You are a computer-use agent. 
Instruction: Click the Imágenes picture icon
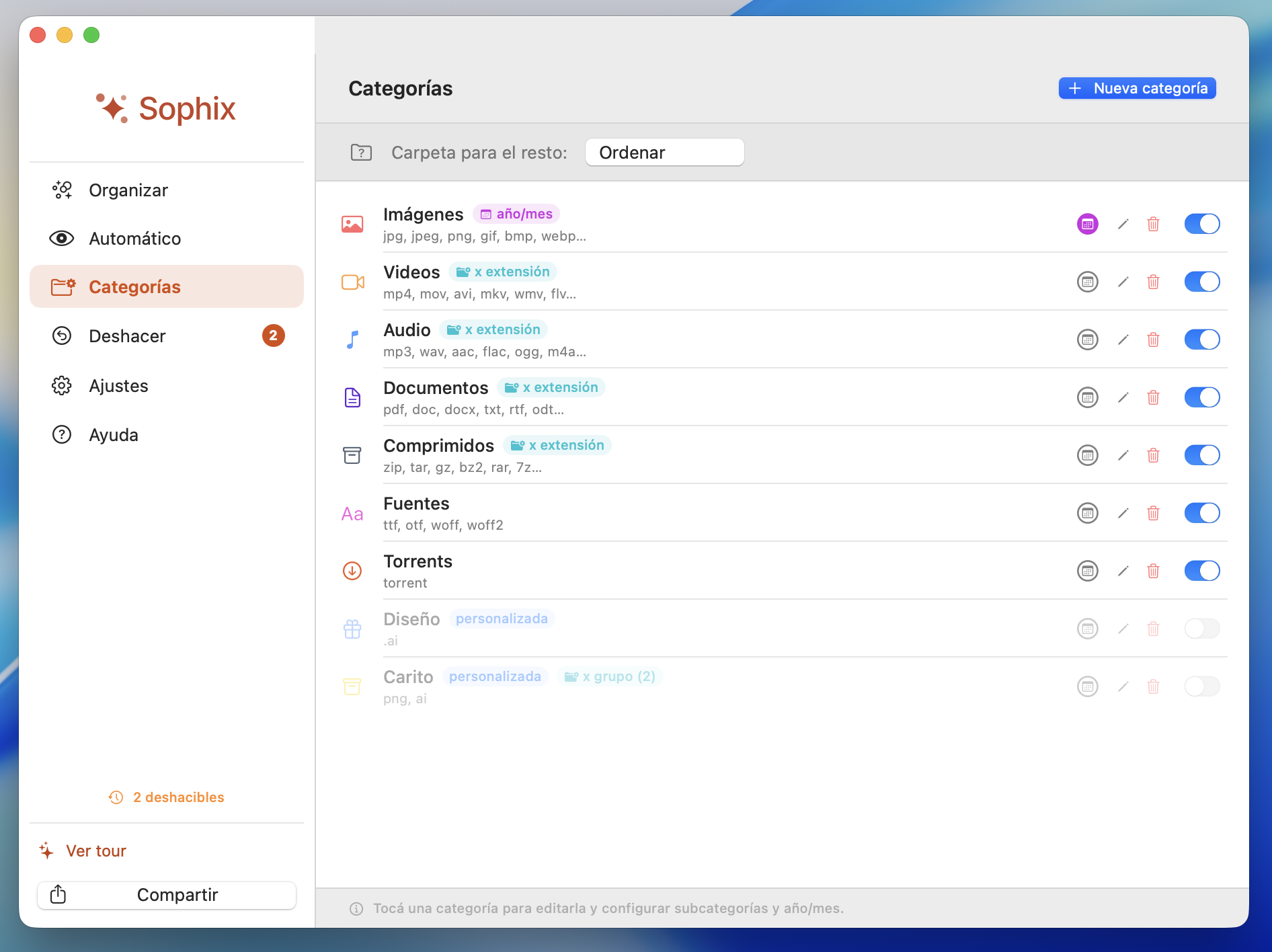click(352, 224)
